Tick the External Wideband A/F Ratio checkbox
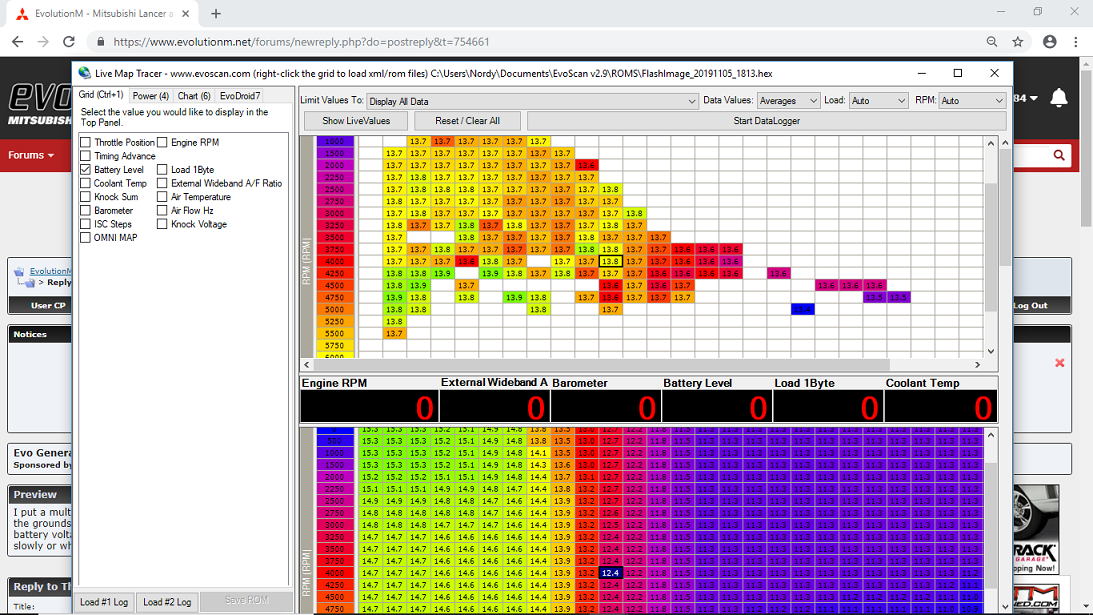Screen dimensions: 1093x615 pyautogui.click(x=162, y=184)
